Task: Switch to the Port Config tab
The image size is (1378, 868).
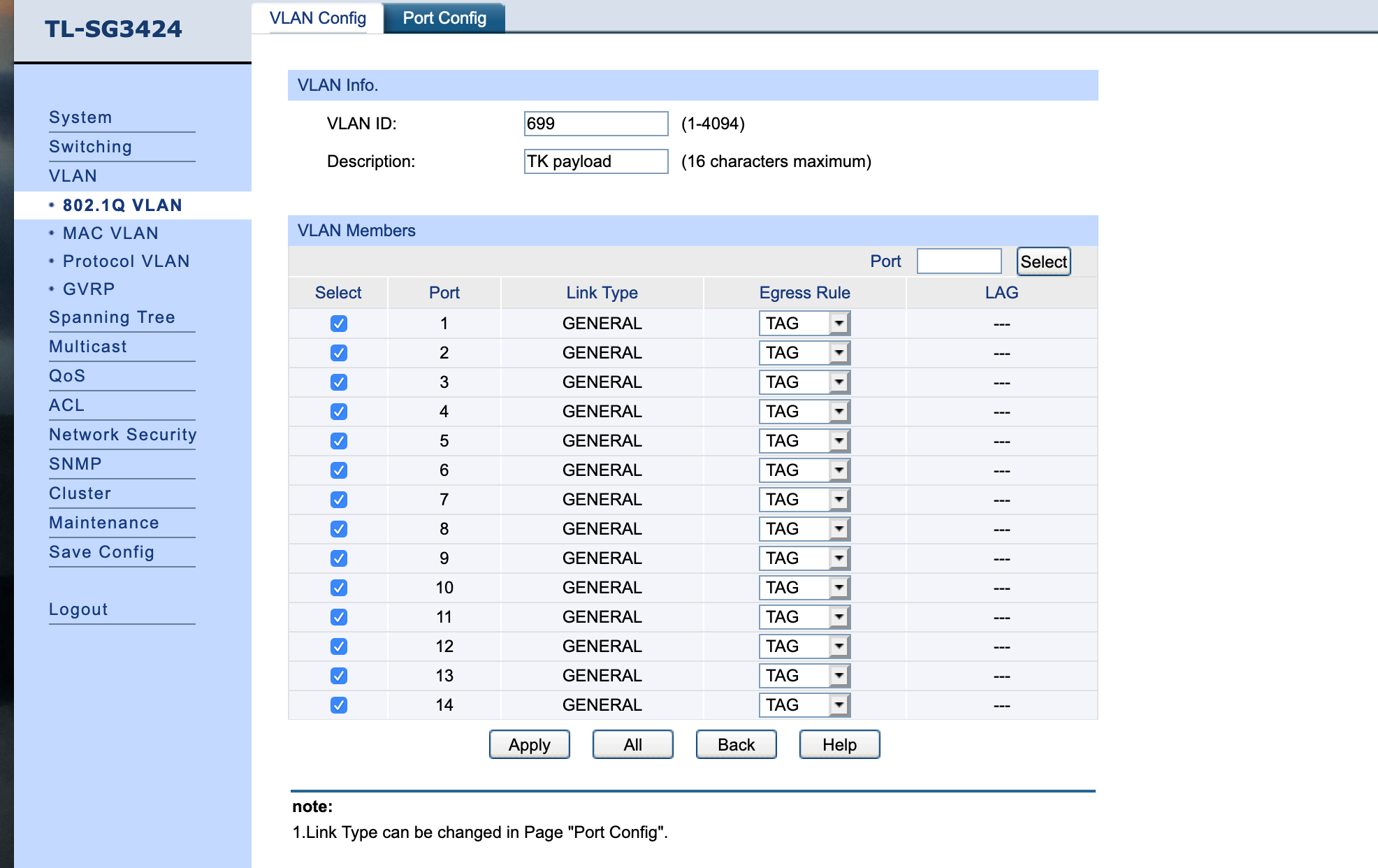Action: pos(444,18)
